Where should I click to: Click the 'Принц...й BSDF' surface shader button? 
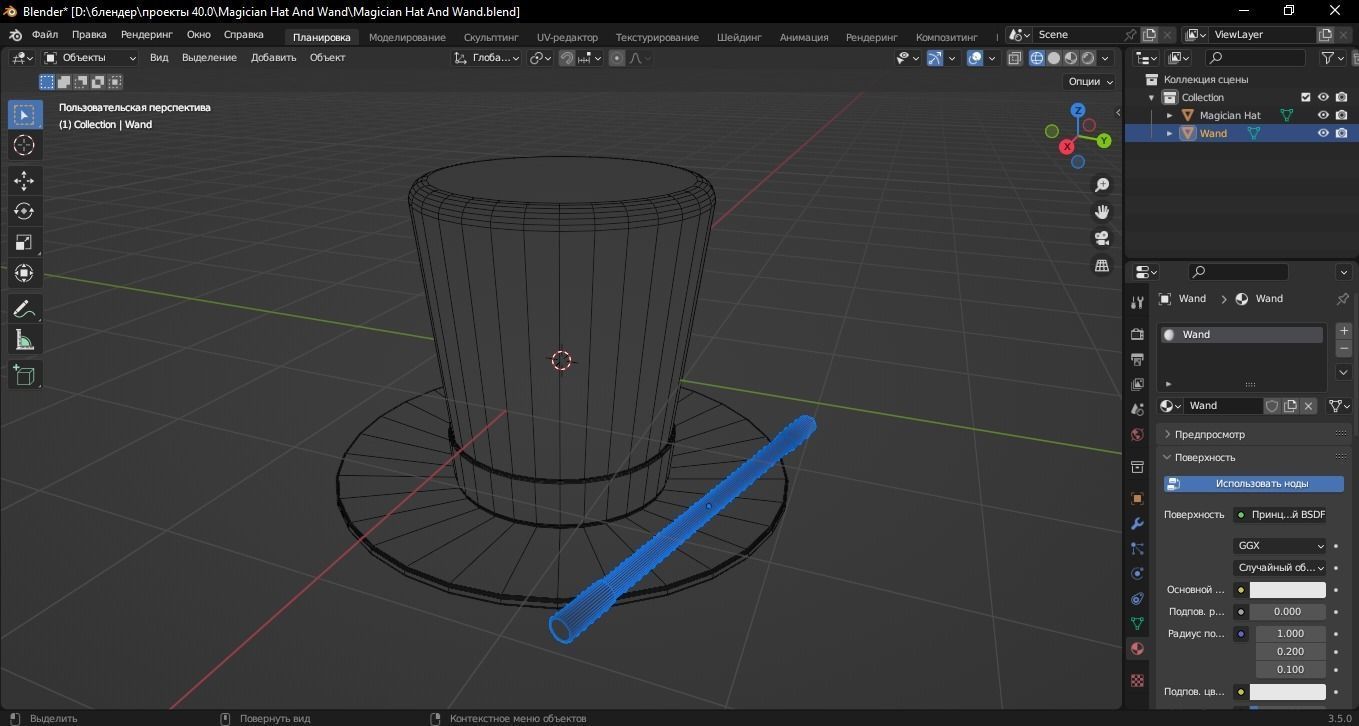click(1280, 515)
